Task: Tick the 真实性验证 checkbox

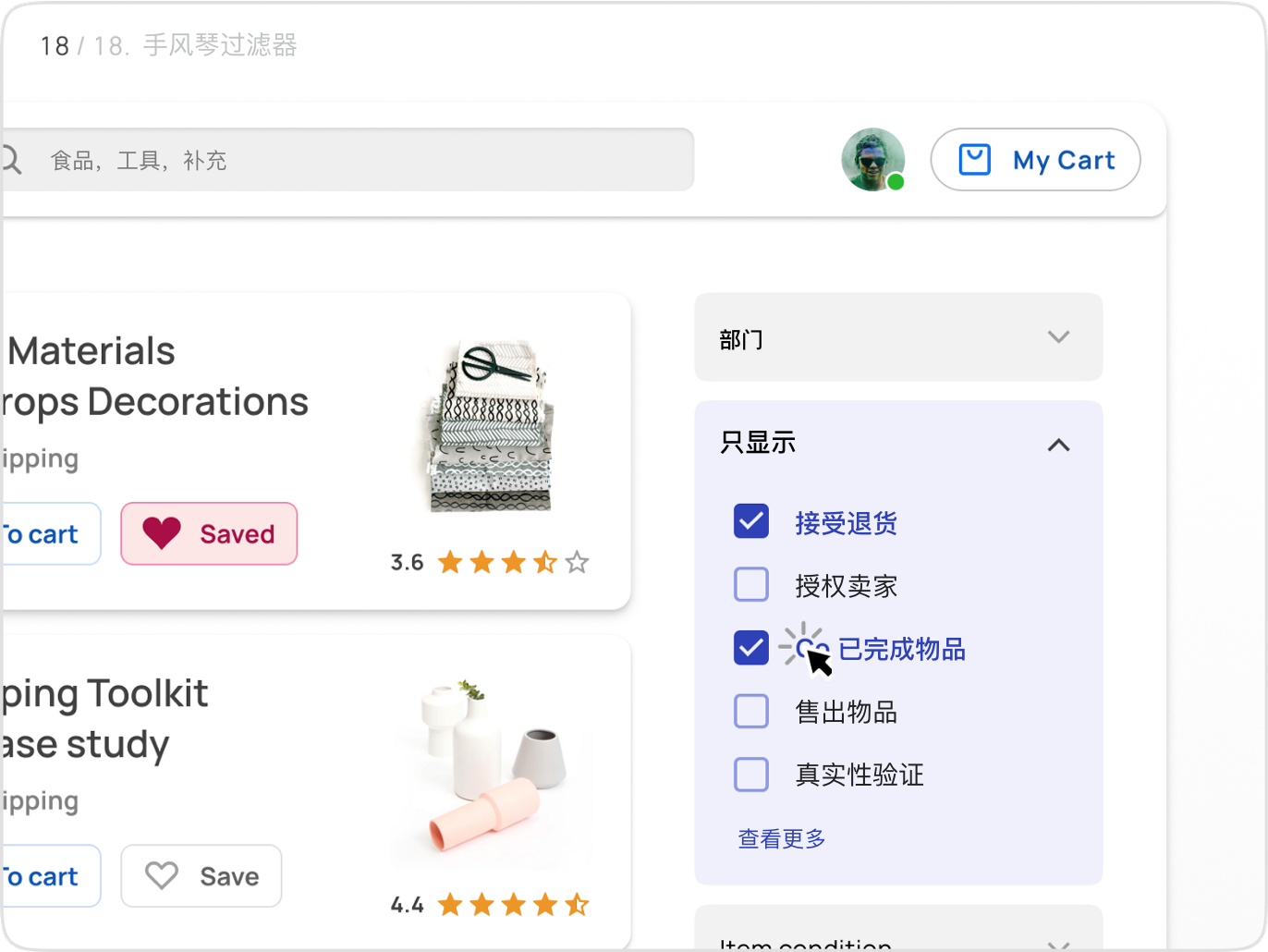Action: click(751, 775)
